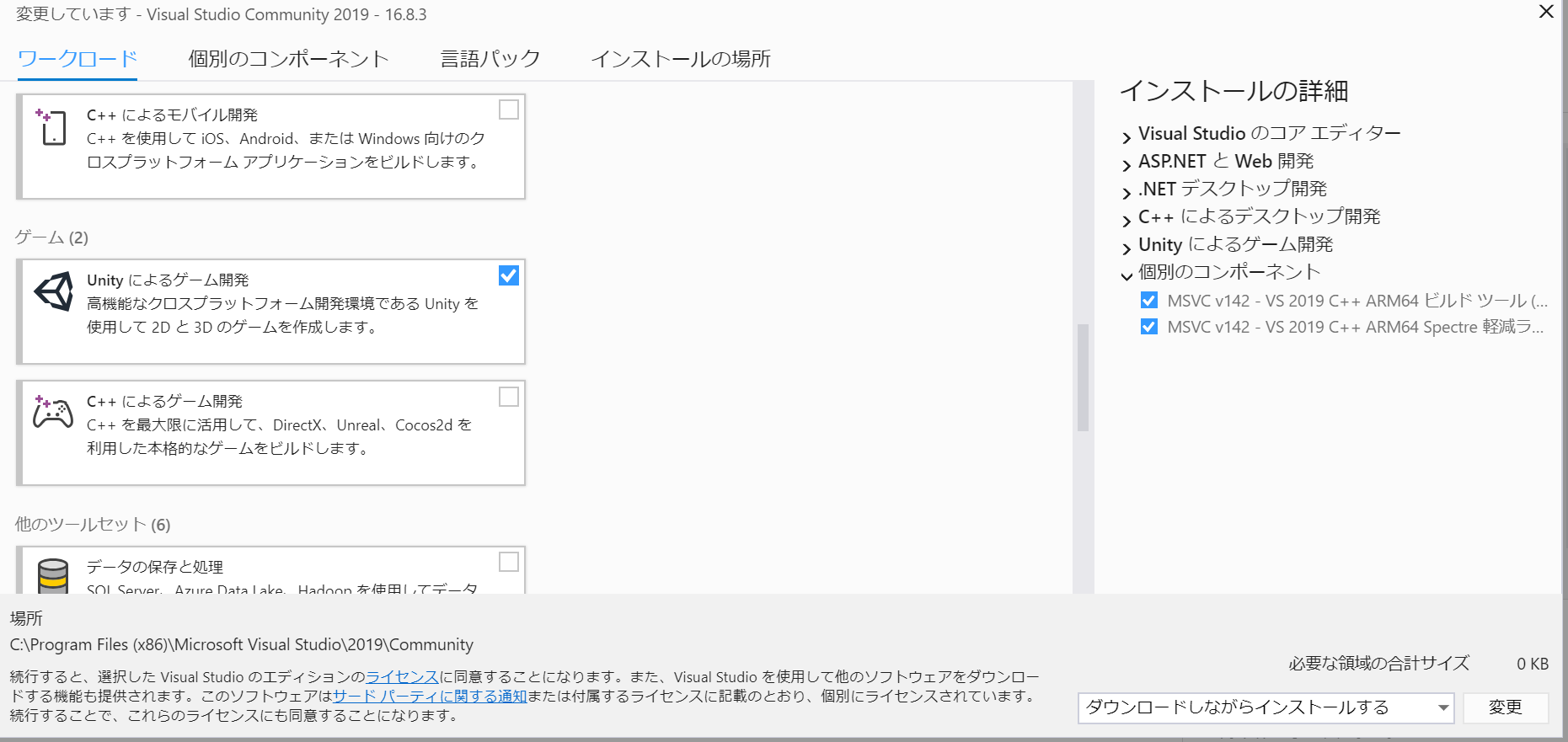Image resolution: width=1568 pixels, height=742 pixels.
Task: Click the data storage database icon
Action: 53,576
